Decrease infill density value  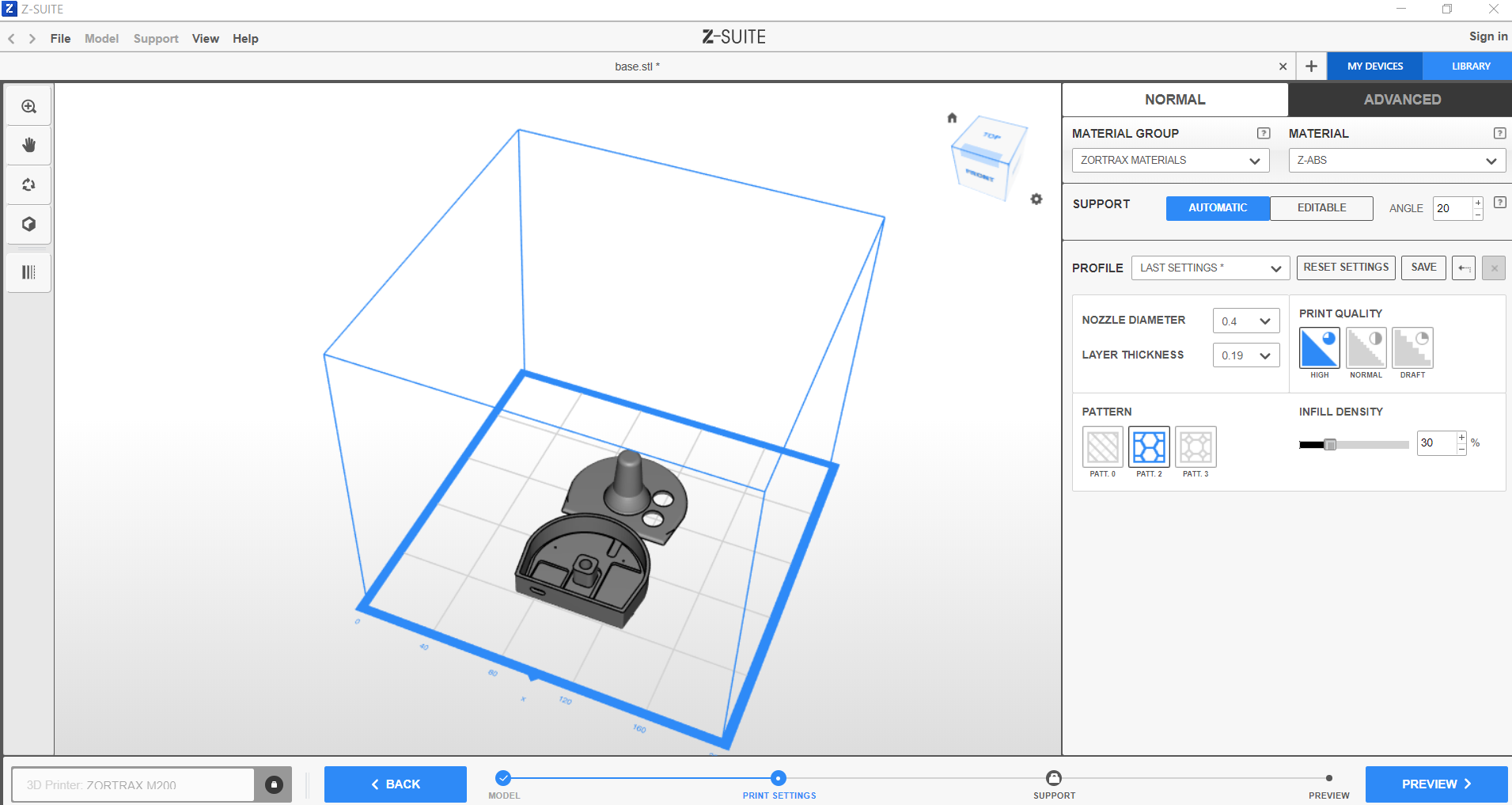pos(1461,449)
